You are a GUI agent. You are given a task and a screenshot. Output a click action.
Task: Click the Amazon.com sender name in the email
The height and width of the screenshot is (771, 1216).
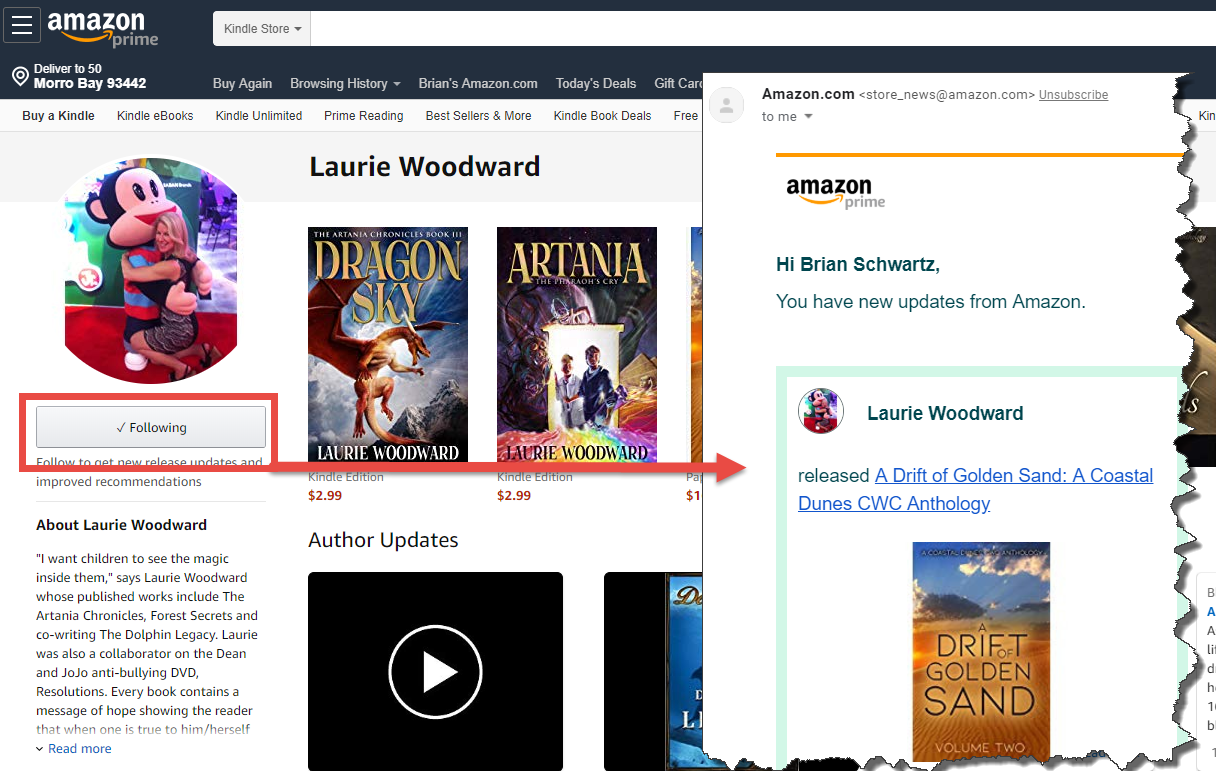click(x=808, y=94)
